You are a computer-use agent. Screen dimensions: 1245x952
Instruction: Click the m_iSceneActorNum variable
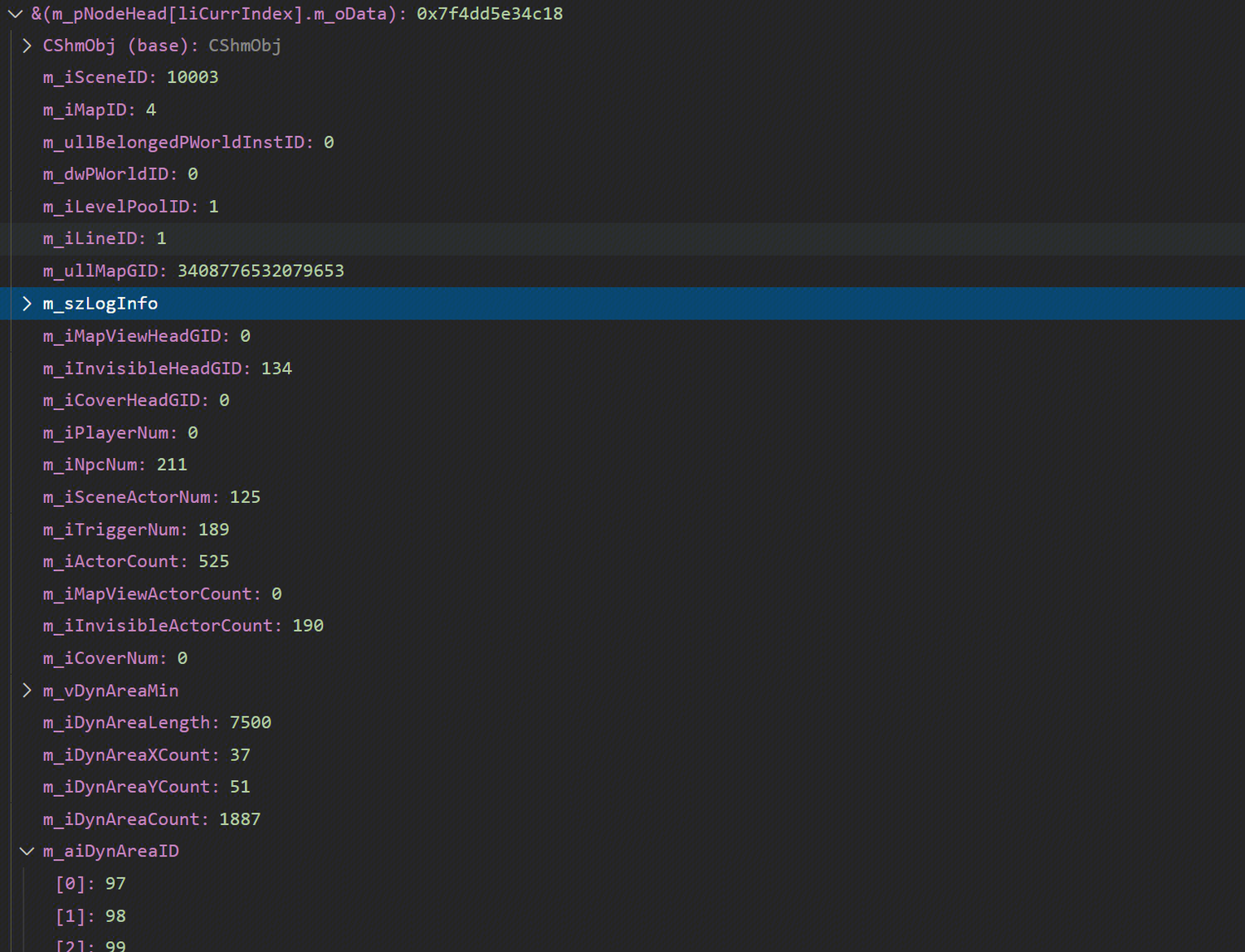151,497
